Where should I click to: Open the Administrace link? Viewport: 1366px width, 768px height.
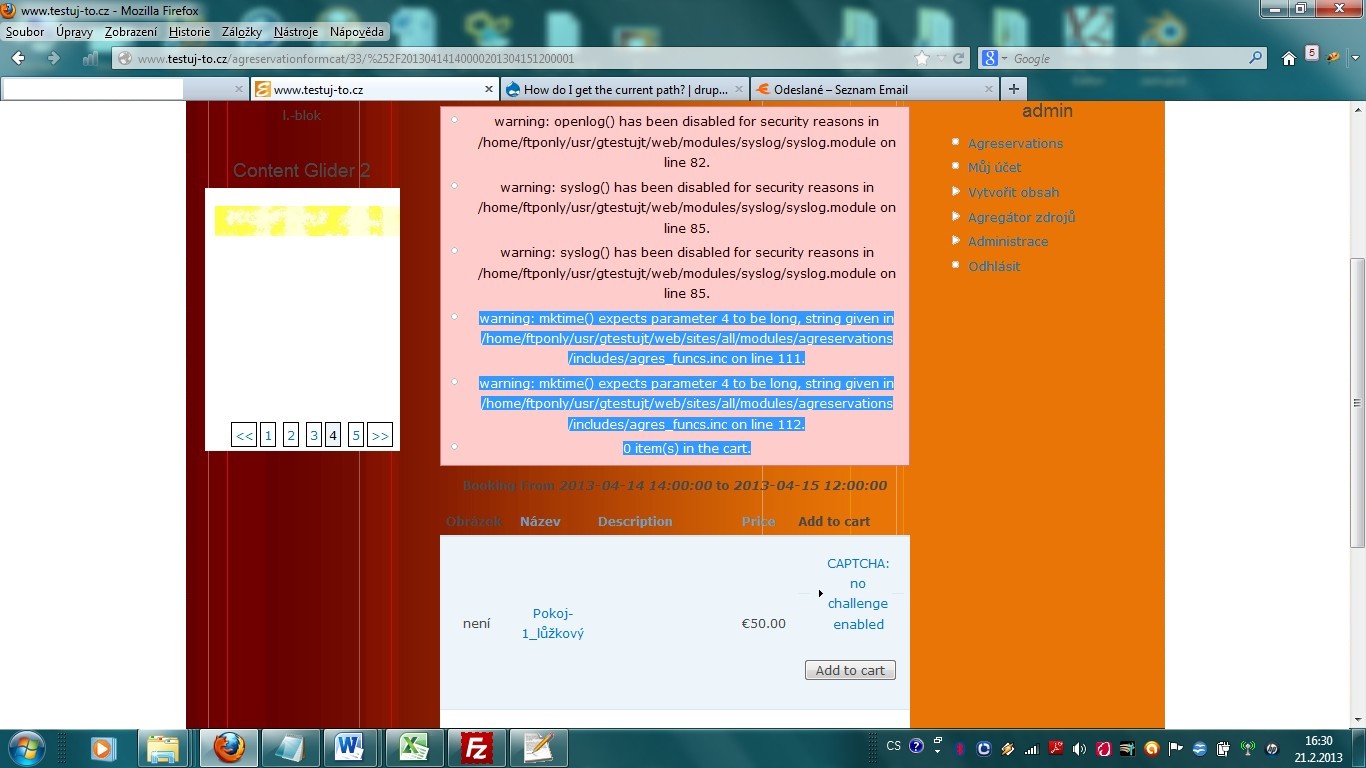click(x=1008, y=241)
